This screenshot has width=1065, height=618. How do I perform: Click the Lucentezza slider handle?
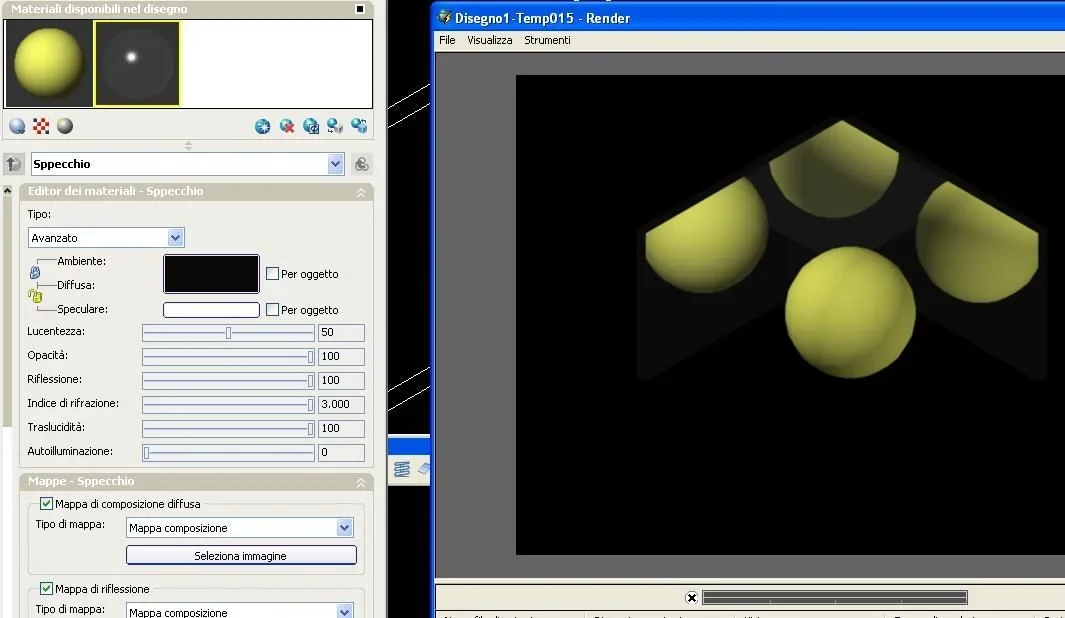[x=228, y=332]
